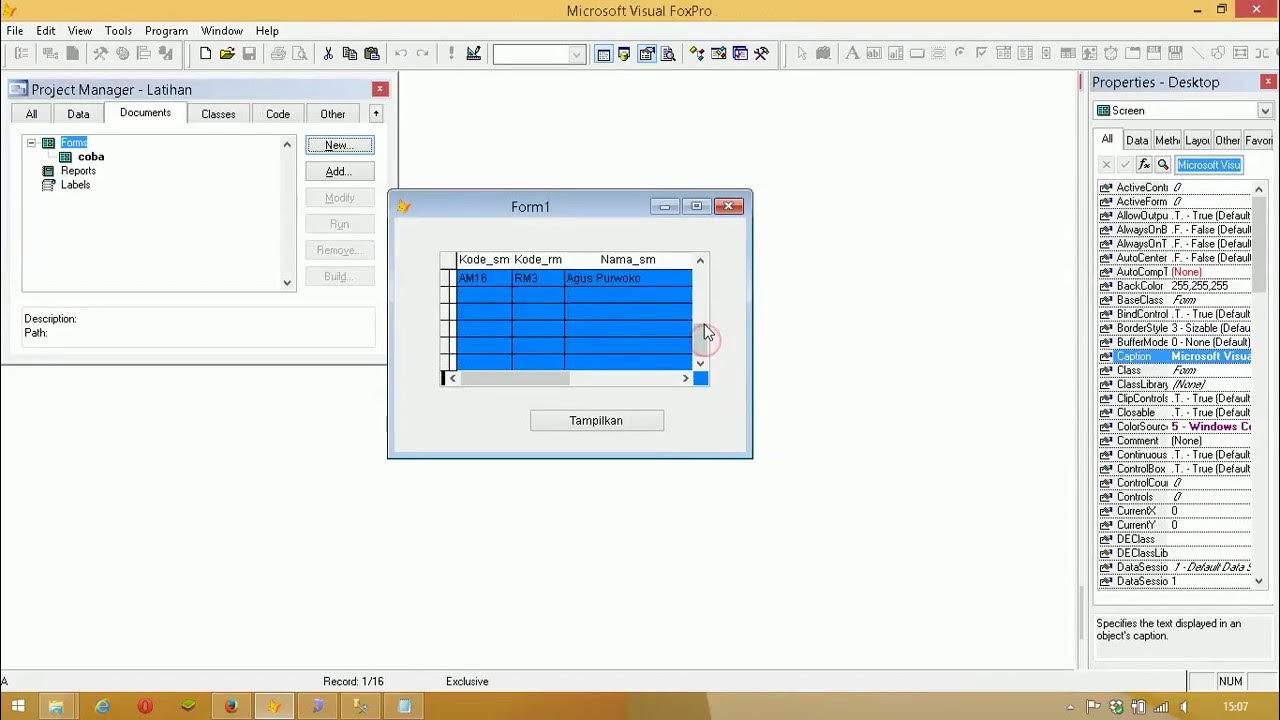Viewport: 1280px width, 720px height.
Task: Click the grid's scroll right arrow
Action: click(686, 378)
